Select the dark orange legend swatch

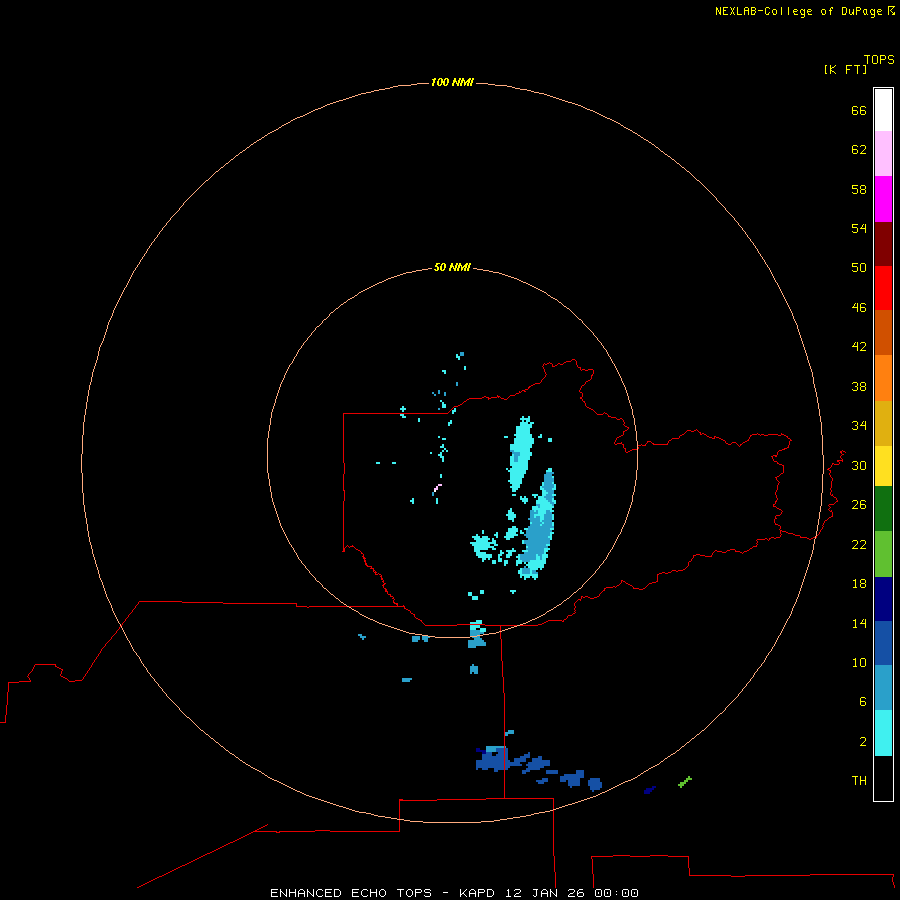(883, 332)
